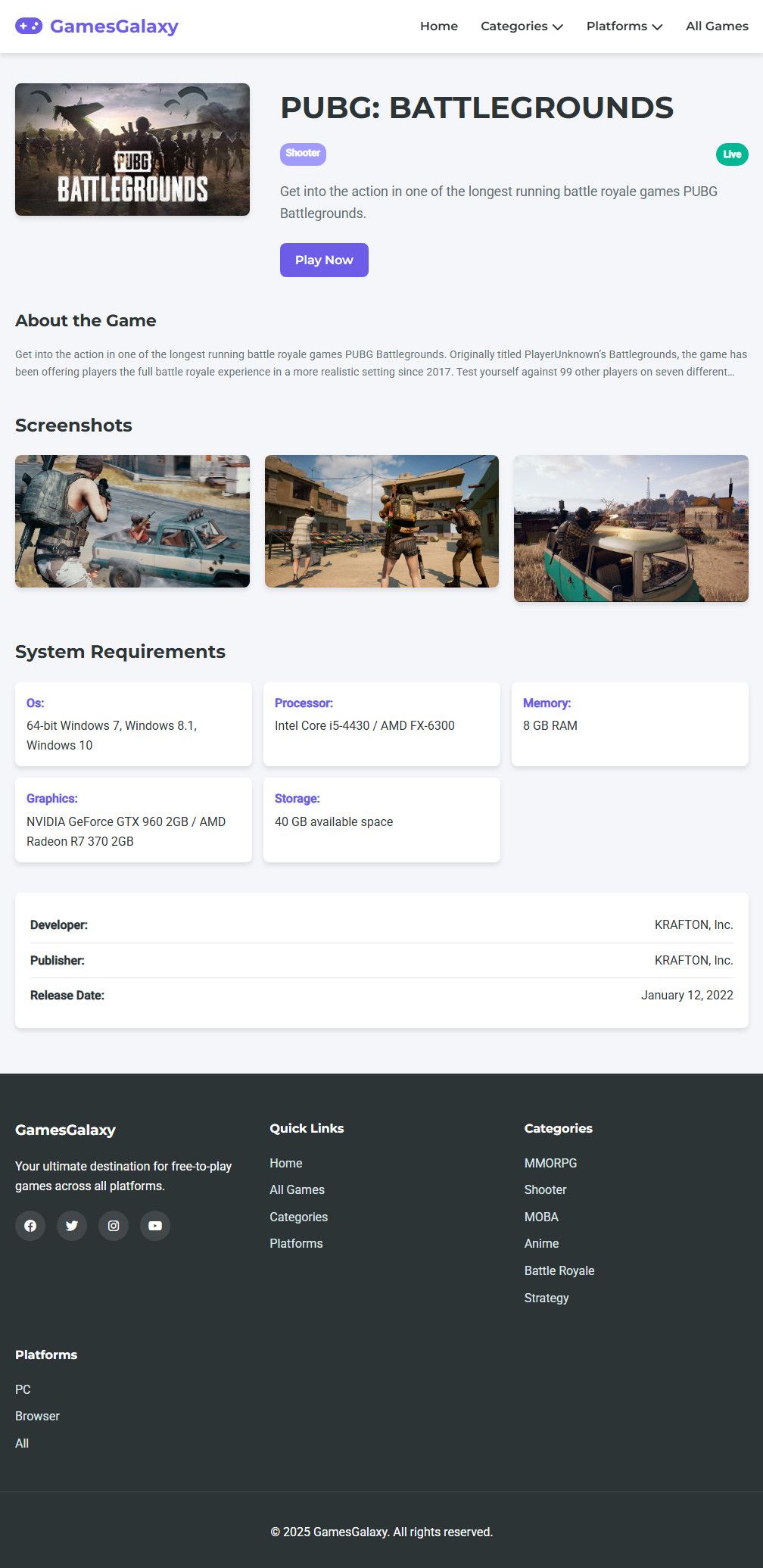The height and width of the screenshot is (1568, 763).
Task: Open All Games in the top navigation
Action: 717,26
